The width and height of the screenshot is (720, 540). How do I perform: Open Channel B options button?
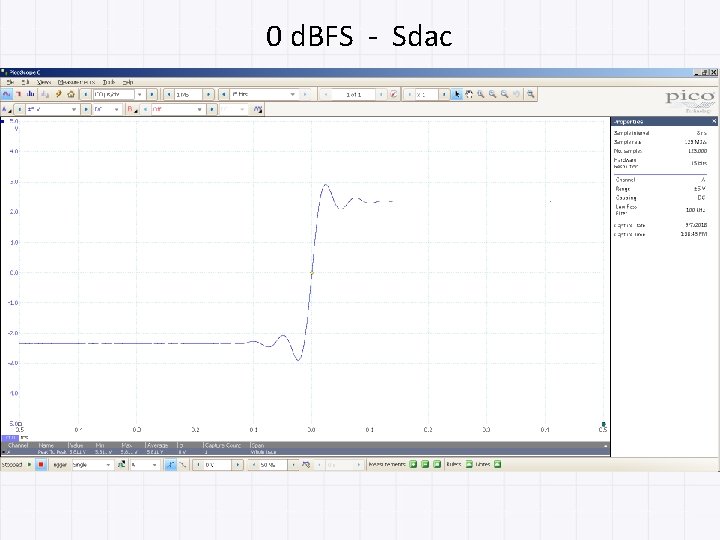pyautogui.click(x=133, y=109)
